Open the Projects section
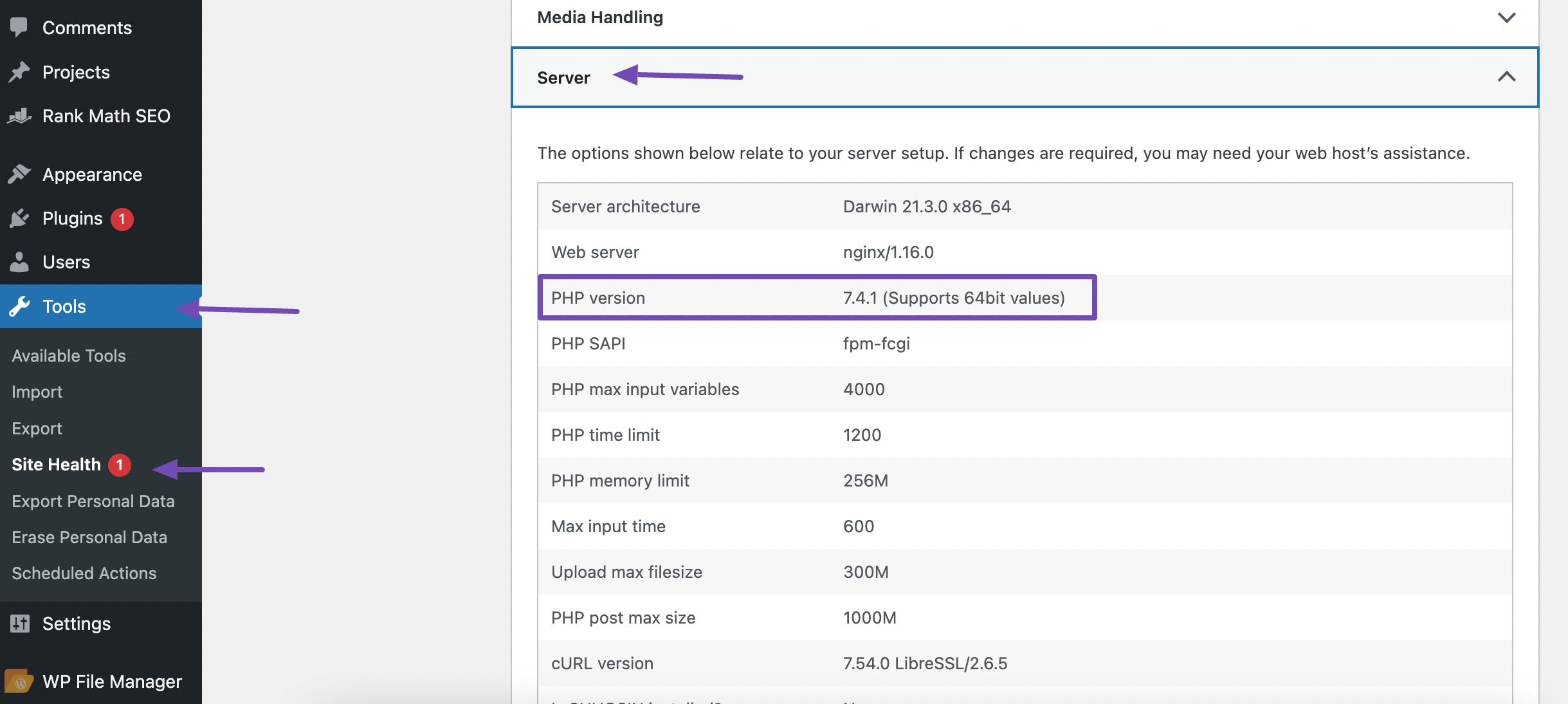This screenshot has width=1568, height=704. point(75,71)
